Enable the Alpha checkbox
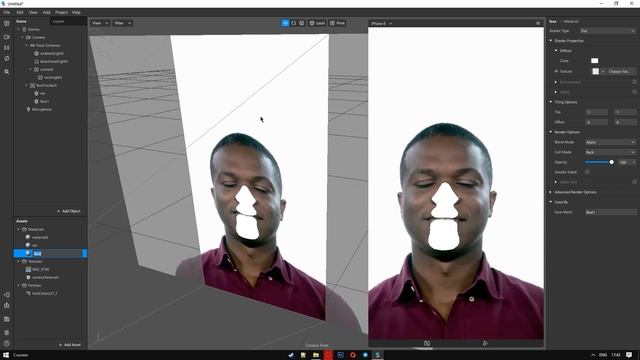 tap(634, 92)
